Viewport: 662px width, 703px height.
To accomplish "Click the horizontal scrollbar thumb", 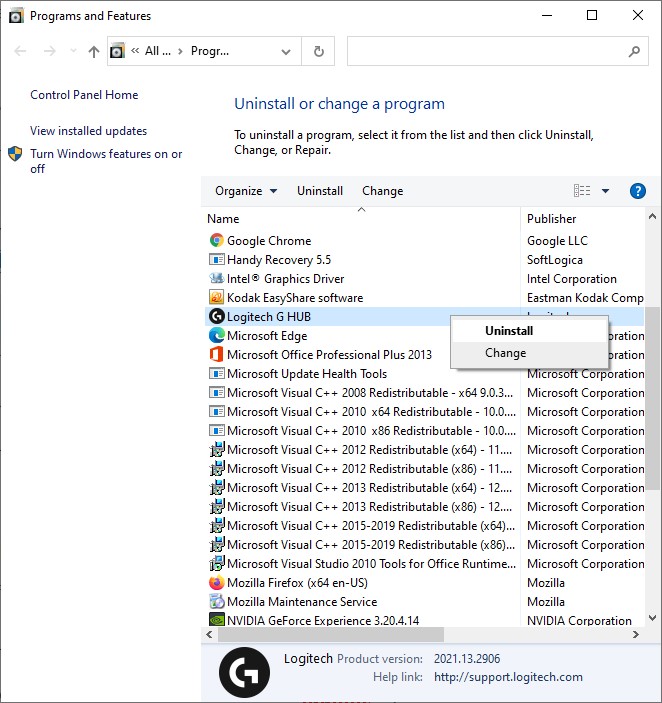I will tap(331, 634).
